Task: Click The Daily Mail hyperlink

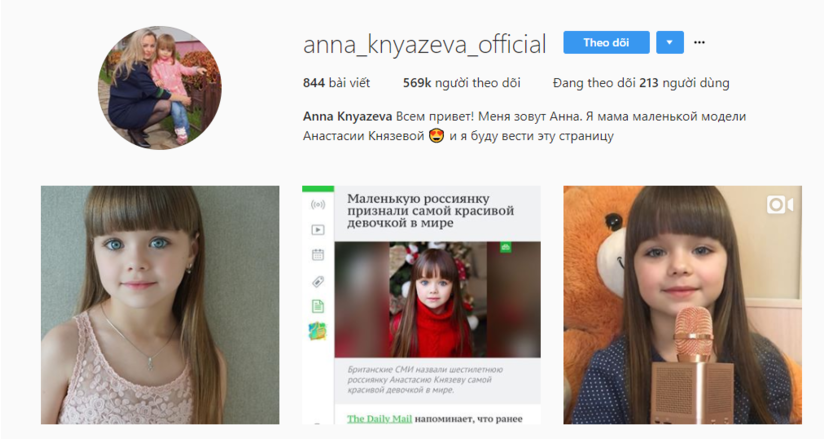Action: point(379,419)
